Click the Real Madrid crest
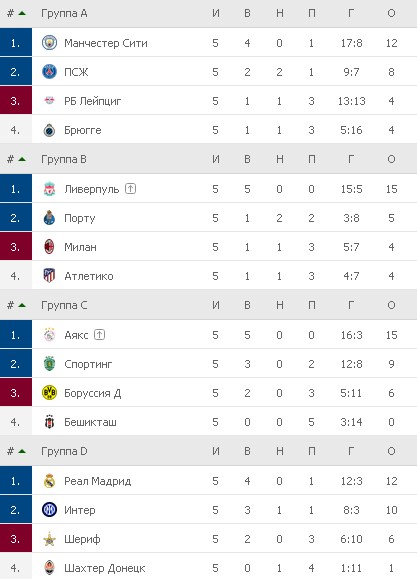The width and height of the screenshot is (417, 579). (49, 481)
